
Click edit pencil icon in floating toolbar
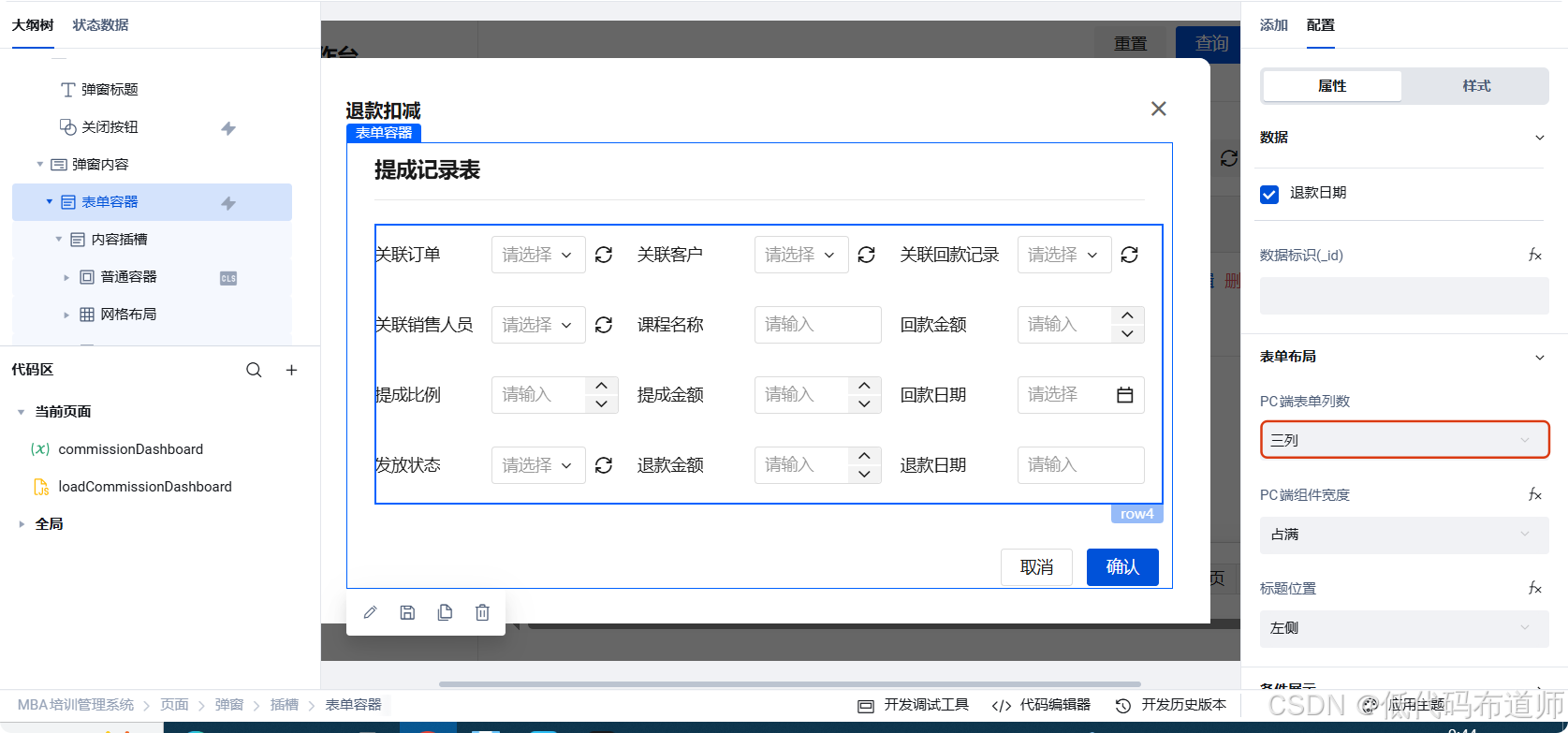pyautogui.click(x=370, y=612)
